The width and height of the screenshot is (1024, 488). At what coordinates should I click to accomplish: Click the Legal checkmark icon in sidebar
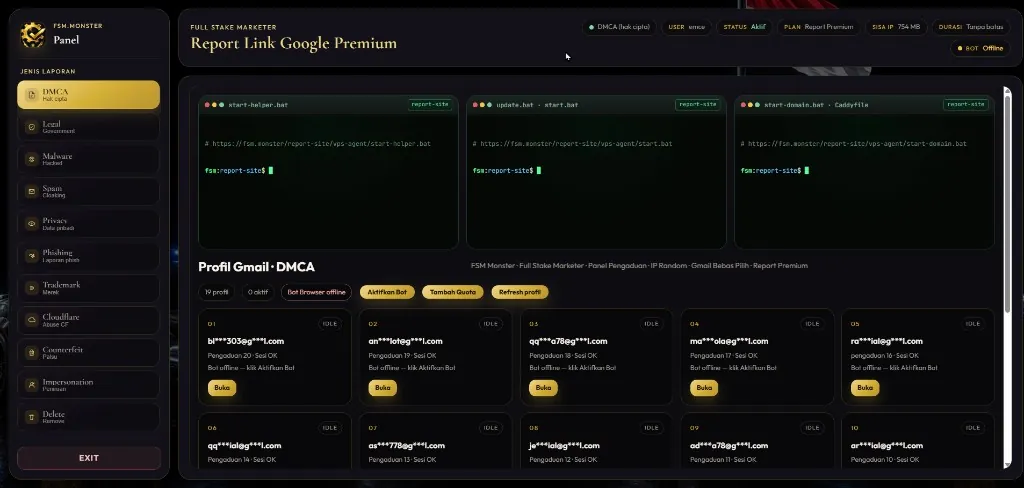point(31,127)
